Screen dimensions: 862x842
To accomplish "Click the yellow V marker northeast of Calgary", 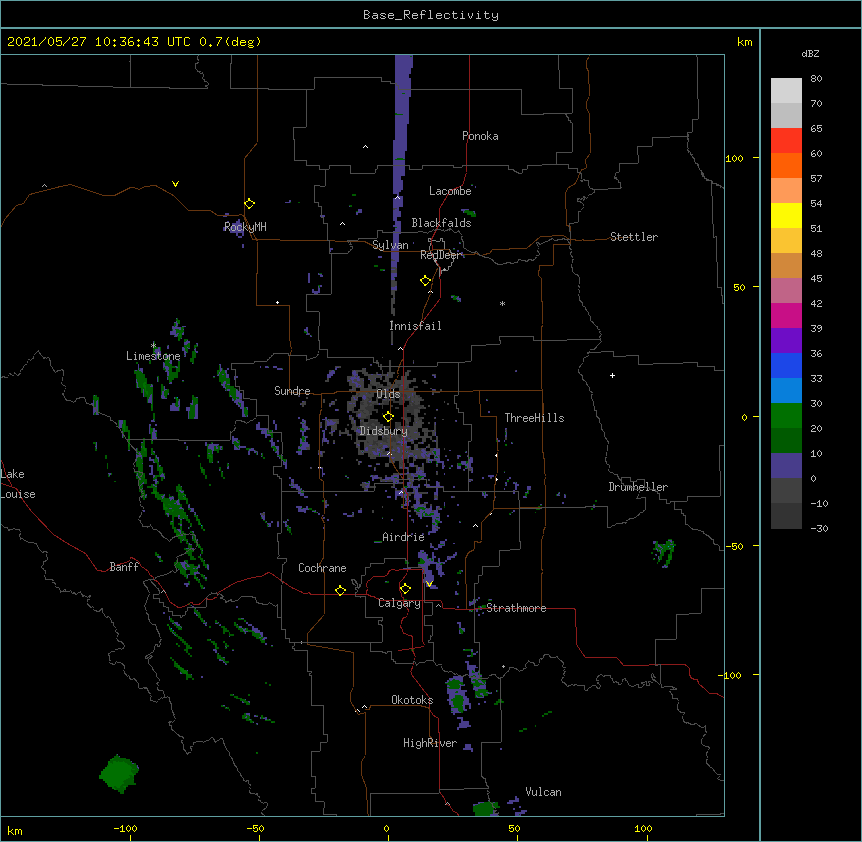I will pos(429,584).
